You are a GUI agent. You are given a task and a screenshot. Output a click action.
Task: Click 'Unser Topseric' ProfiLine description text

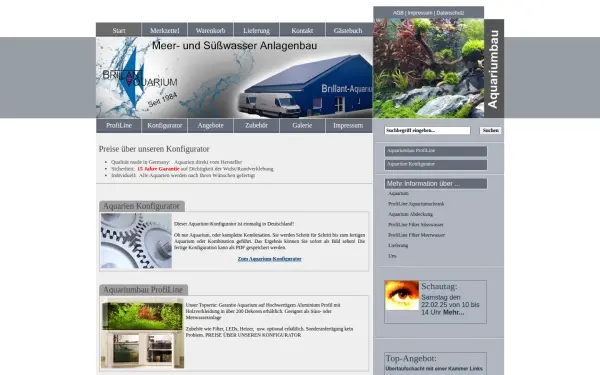pos(263,311)
